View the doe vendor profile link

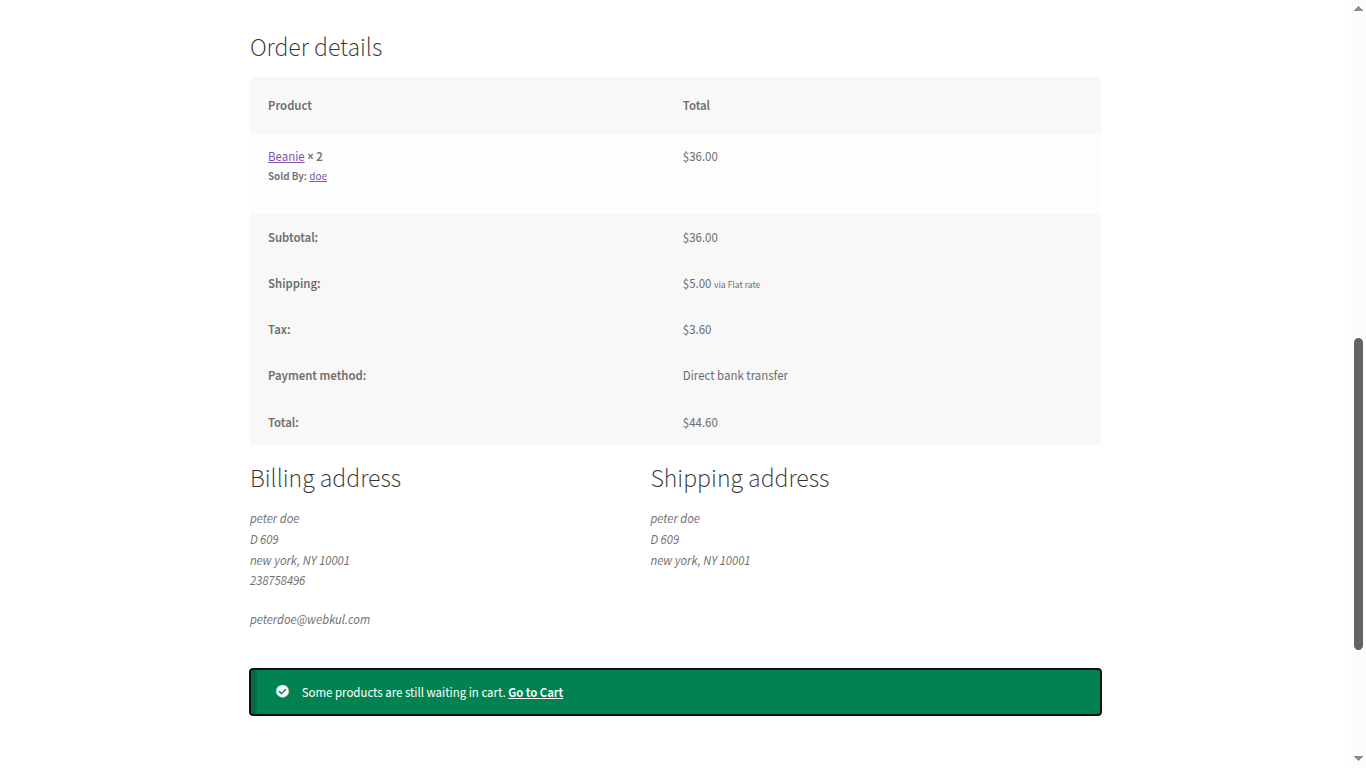point(317,176)
